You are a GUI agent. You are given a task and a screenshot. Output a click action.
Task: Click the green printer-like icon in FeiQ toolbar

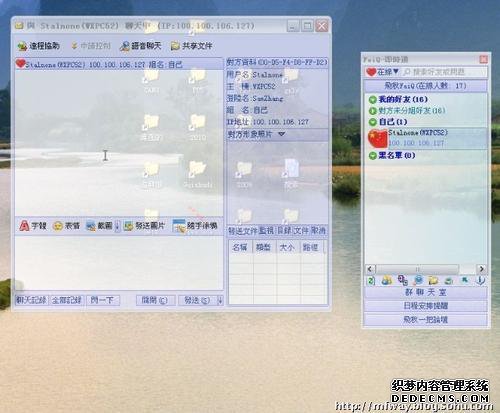coord(449,281)
